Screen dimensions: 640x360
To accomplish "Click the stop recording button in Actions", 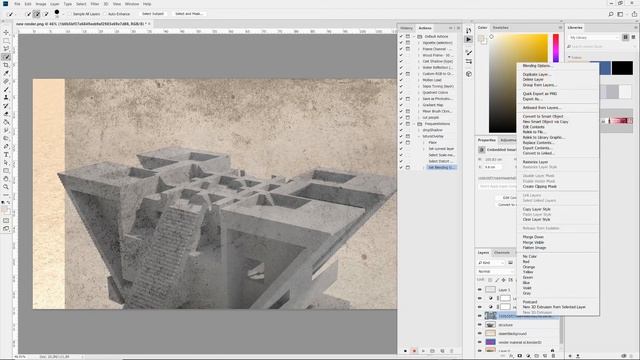I will (x=405, y=351).
